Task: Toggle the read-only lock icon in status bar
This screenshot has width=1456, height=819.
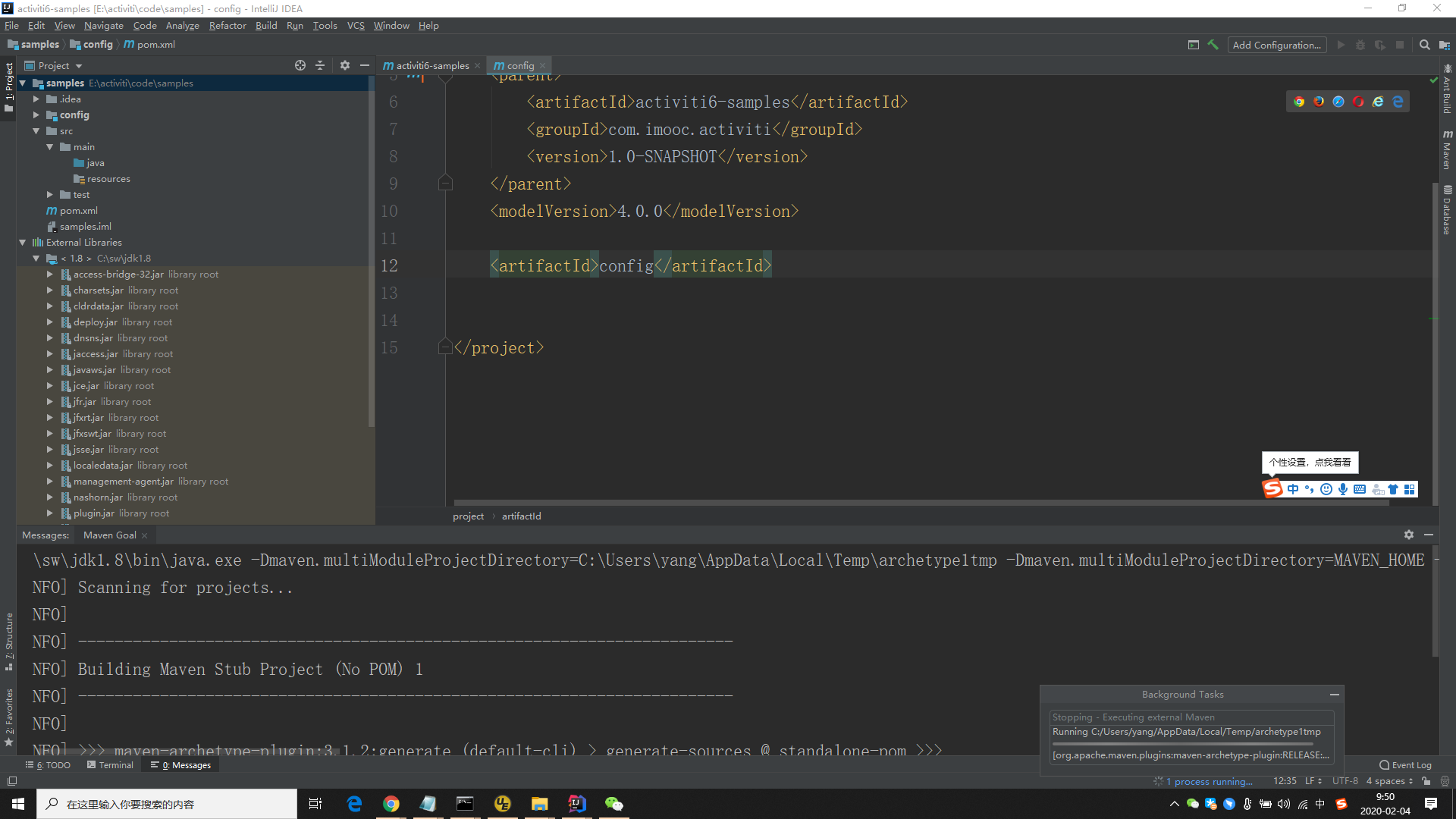Action: (1426, 781)
